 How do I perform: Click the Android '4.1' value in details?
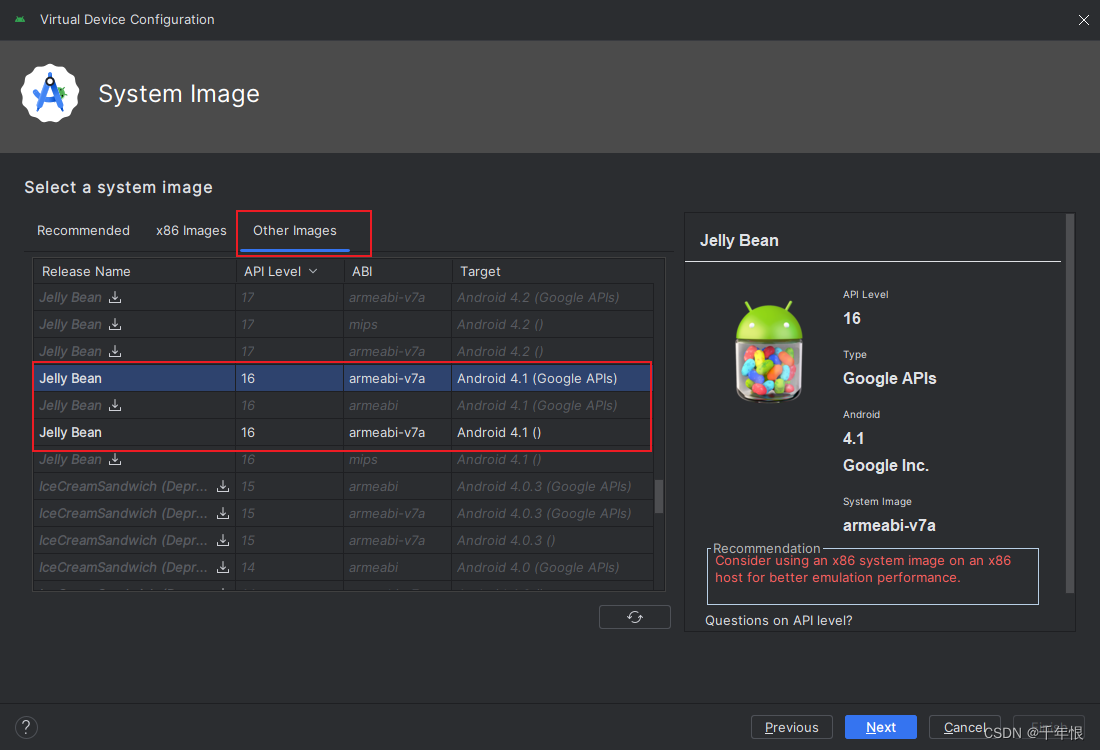[853, 439]
